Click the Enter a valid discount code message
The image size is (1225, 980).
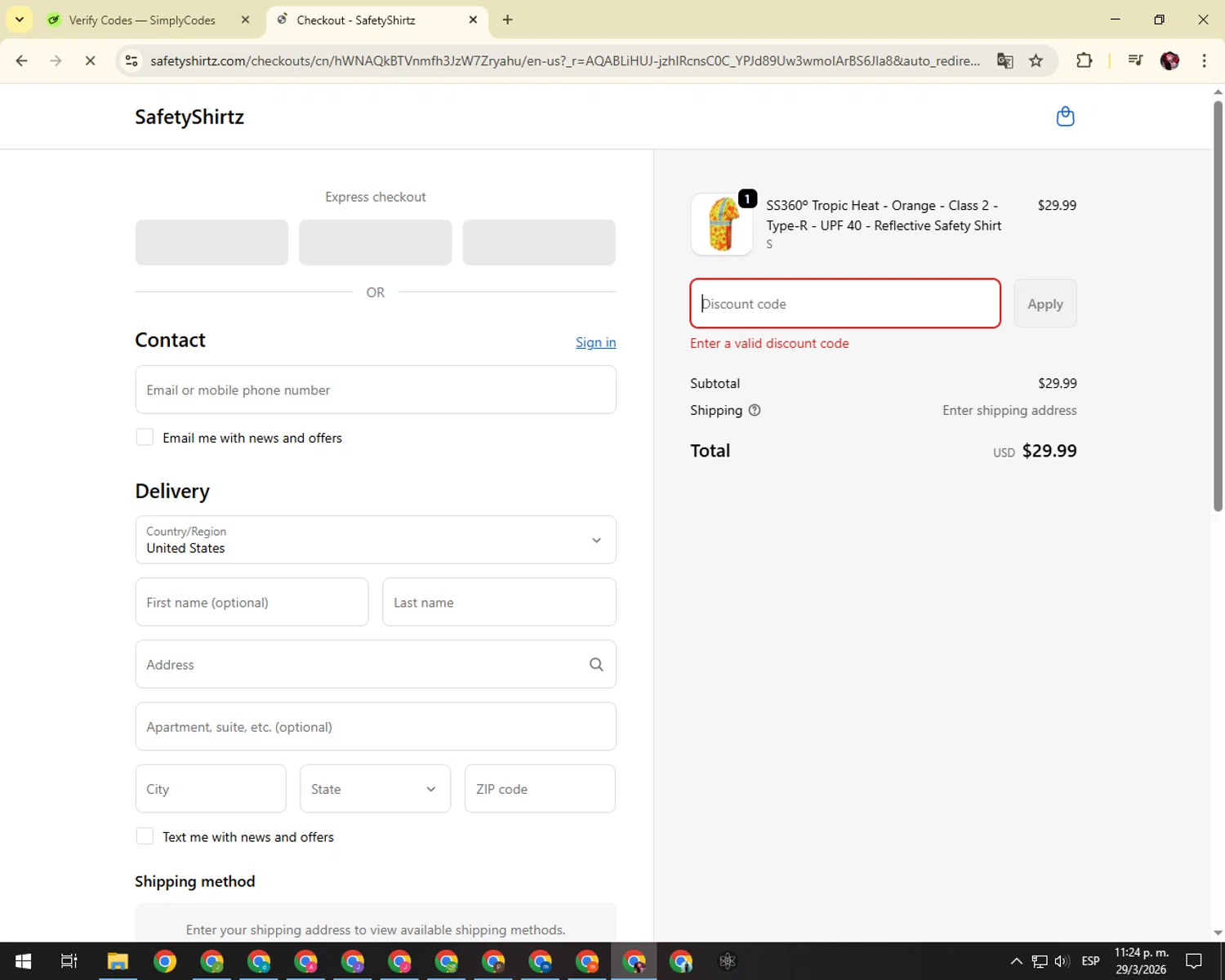[x=769, y=343]
